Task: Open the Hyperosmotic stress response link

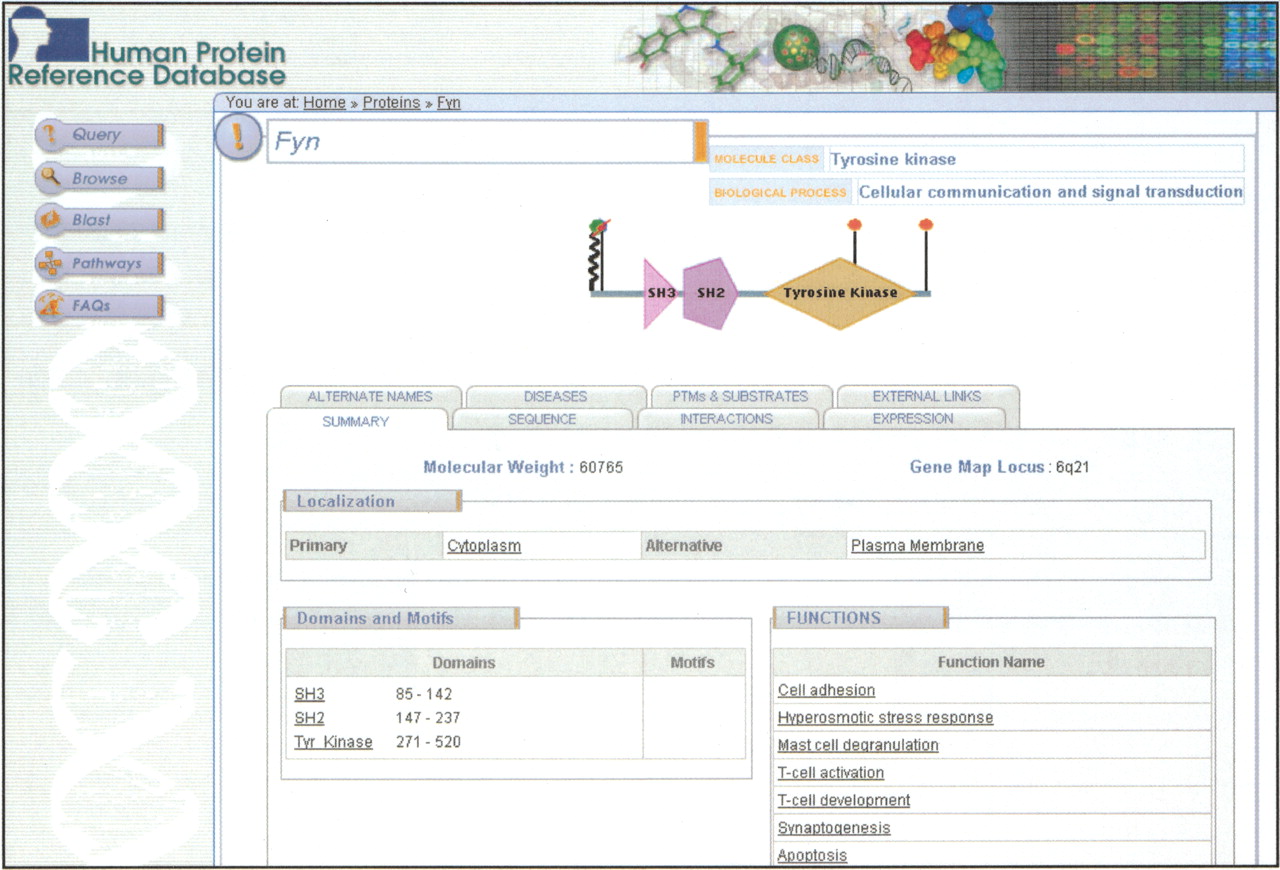Action: [x=886, y=718]
